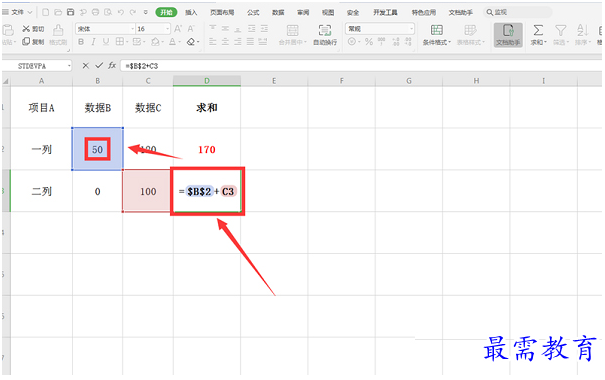This screenshot has height=380, width=605.
Task: Align text to top
Action: click(x=212, y=29)
